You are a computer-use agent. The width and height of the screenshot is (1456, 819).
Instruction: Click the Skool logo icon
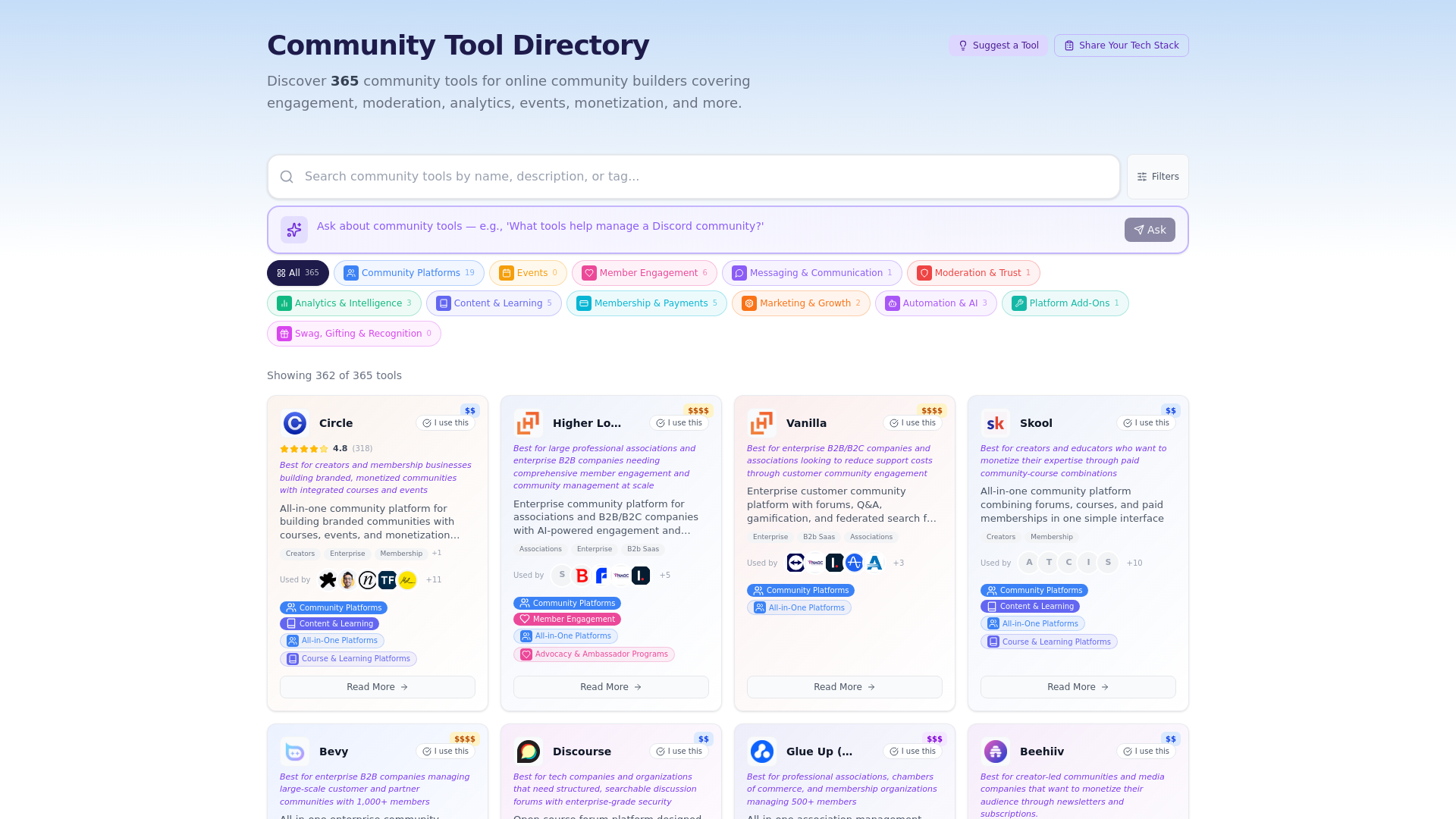pos(996,423)
